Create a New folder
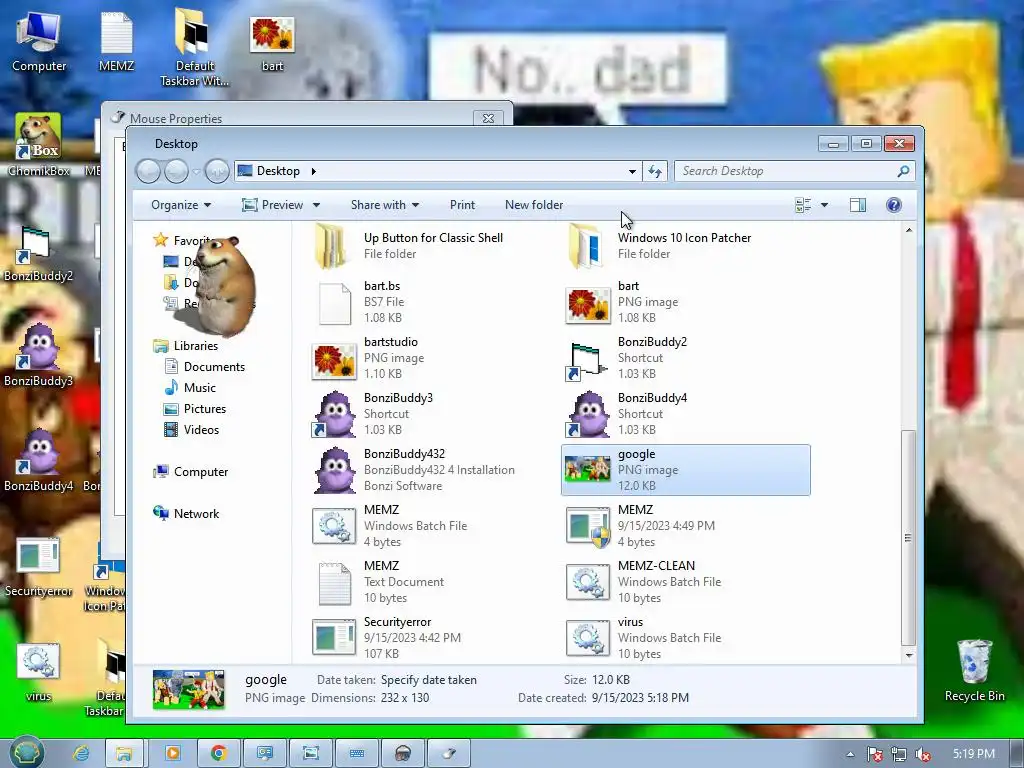The height and width of the screenshot is (768, 1024). coord(534,205)
